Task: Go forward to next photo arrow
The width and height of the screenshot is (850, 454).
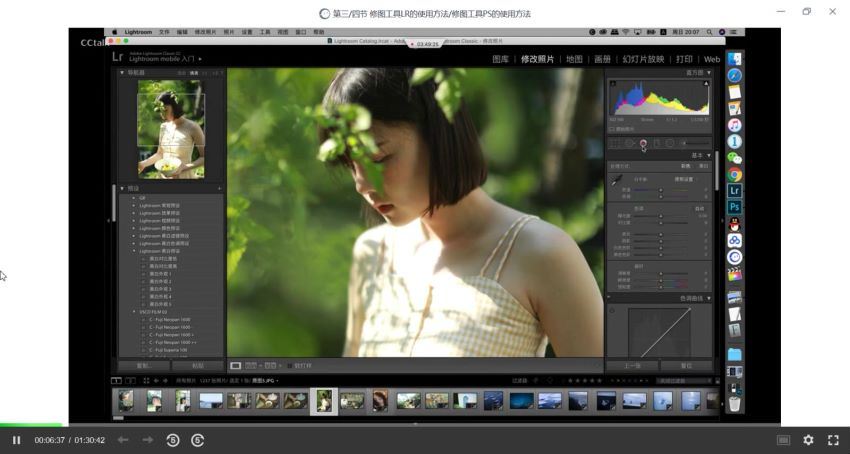Action: tap(165, 381)
